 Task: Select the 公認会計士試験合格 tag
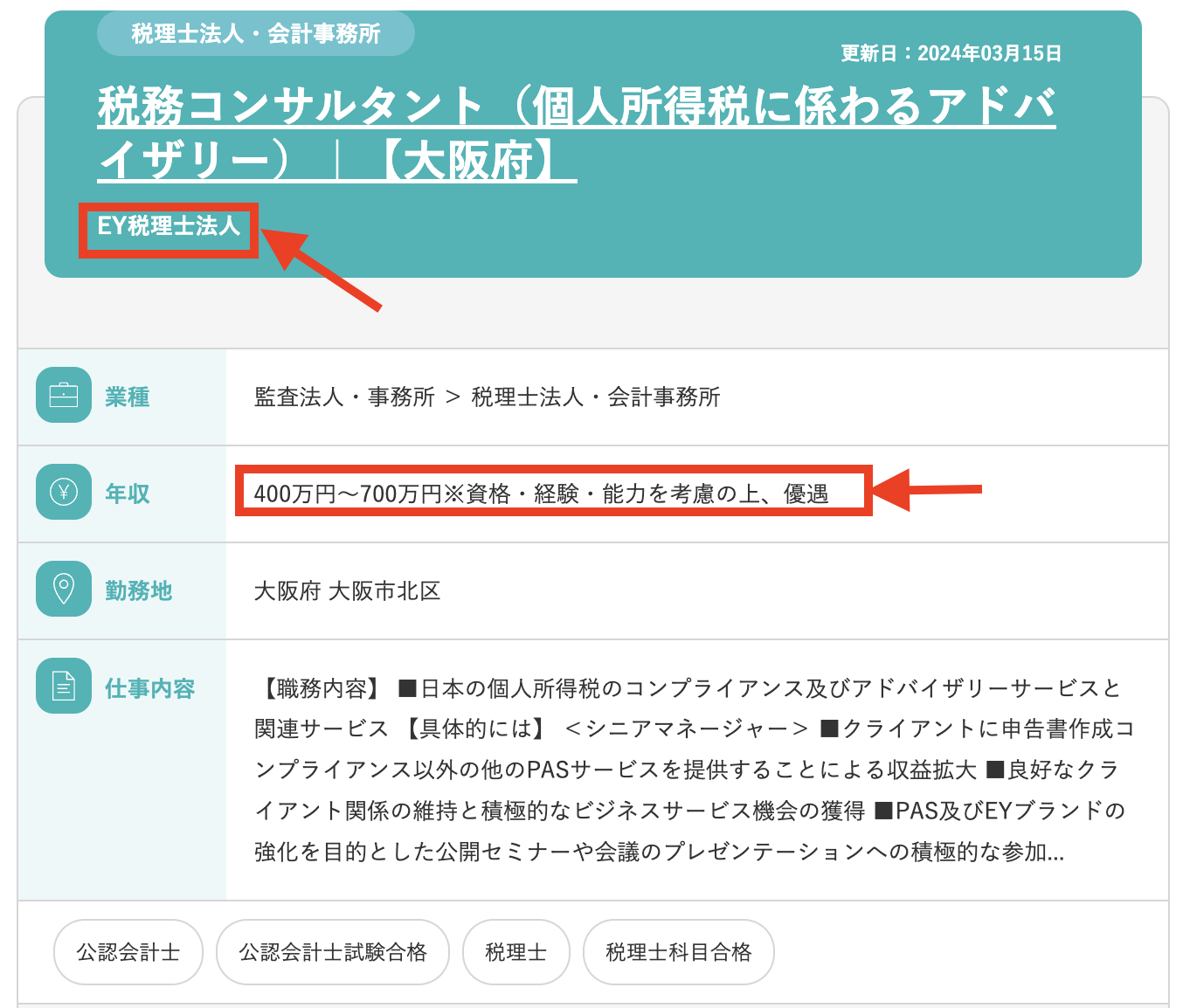tap(333, 952)
